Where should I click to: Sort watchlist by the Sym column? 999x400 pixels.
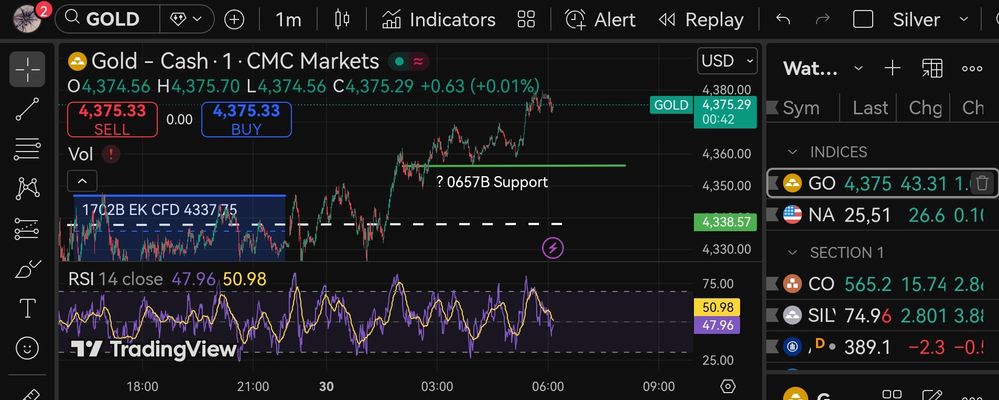click(801, 108)
